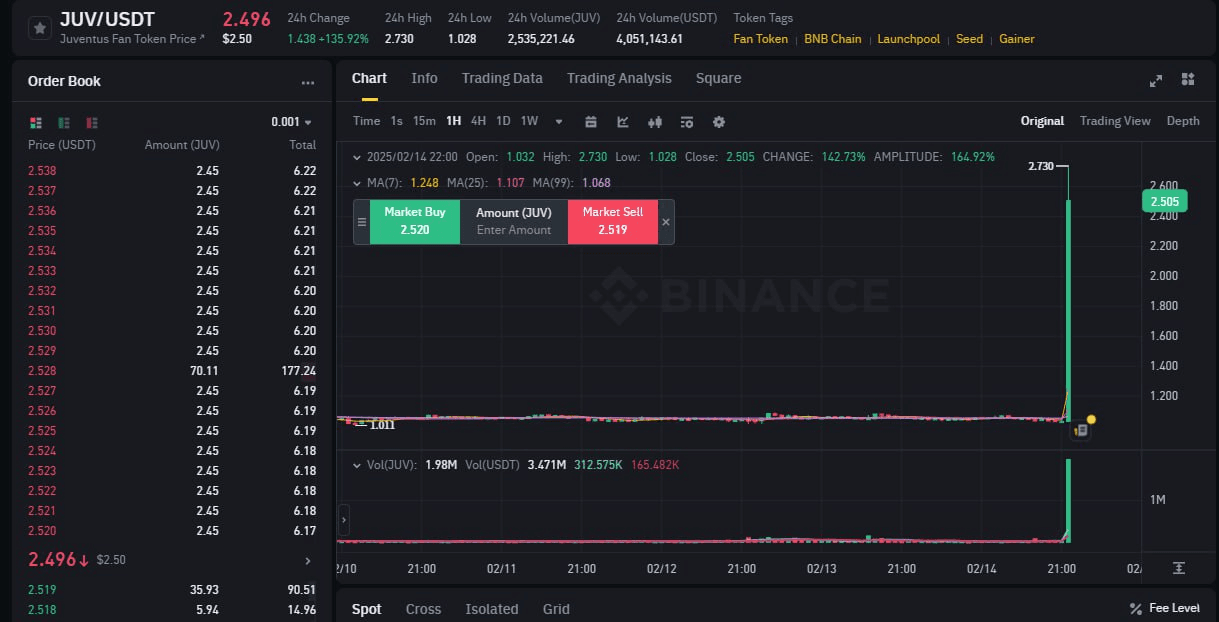Switch chart to Original view
Image resolution: width=1219 pixels, height=622 pixels.
(1042, 121)
